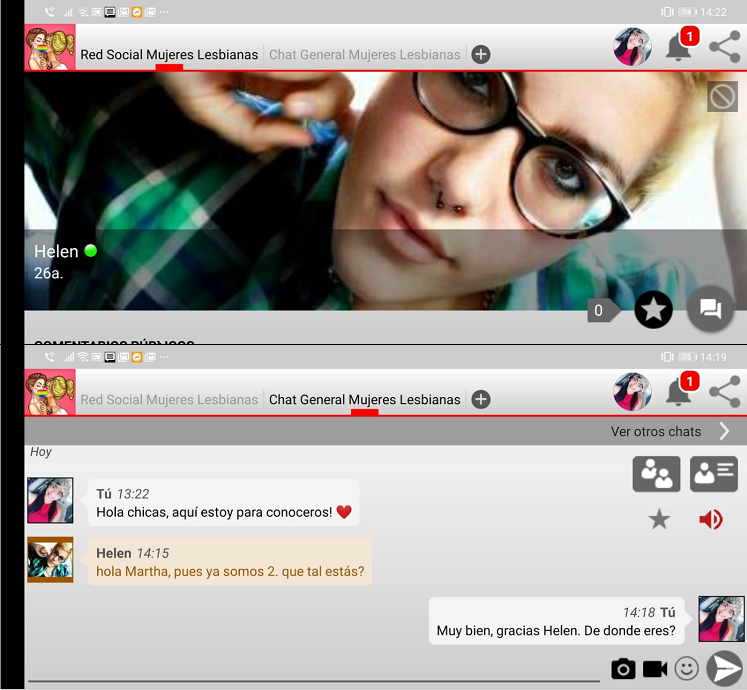The height and width of the screenshot is (690, 747).
Task: Tap Helen's name on profile photo
Action: (x=56, y=251)
